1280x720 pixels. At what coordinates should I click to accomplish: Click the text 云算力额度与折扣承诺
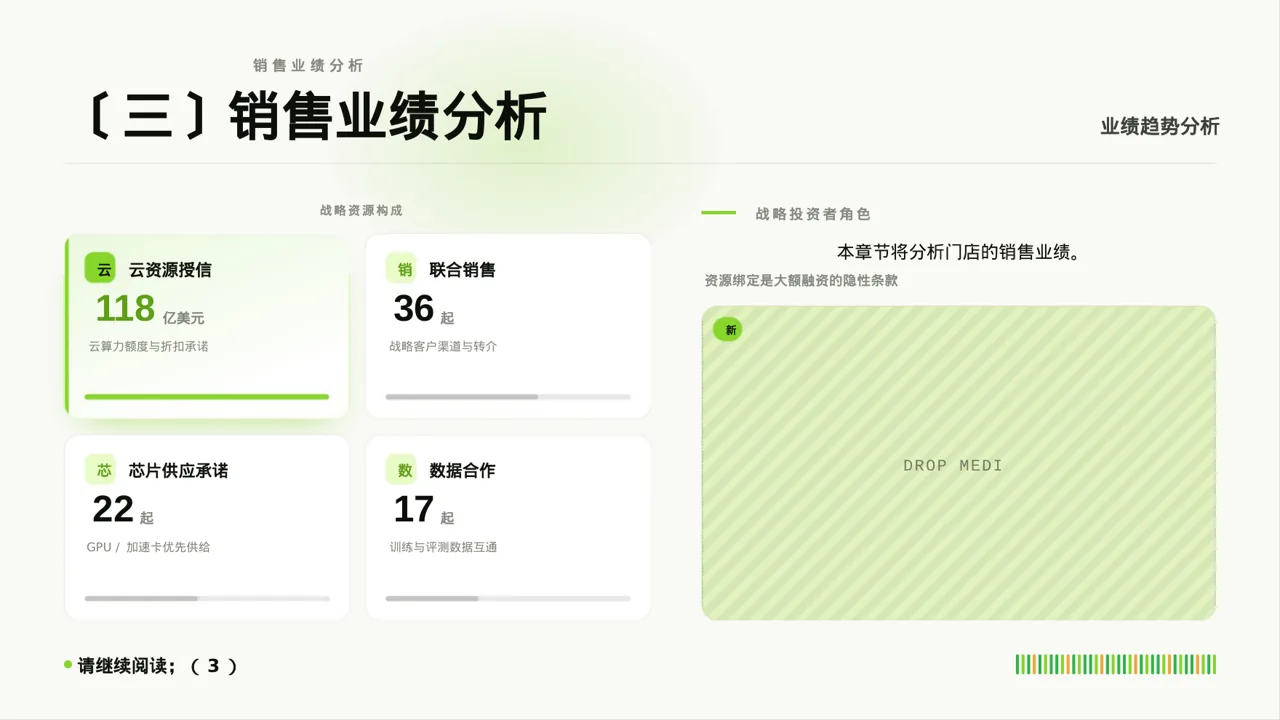tap(148, 347)
